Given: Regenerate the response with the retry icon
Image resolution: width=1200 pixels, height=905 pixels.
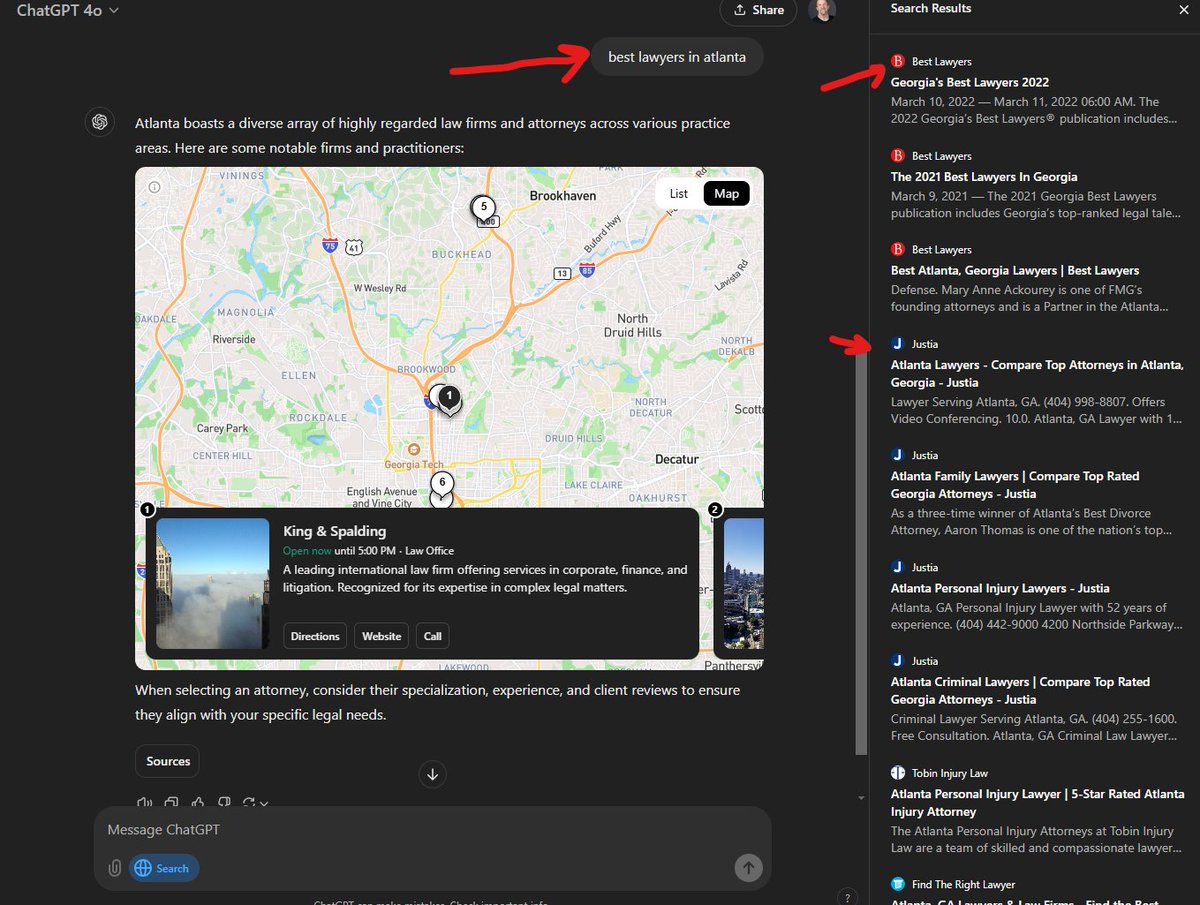Looking at the screenshot, I should [250, 802].
